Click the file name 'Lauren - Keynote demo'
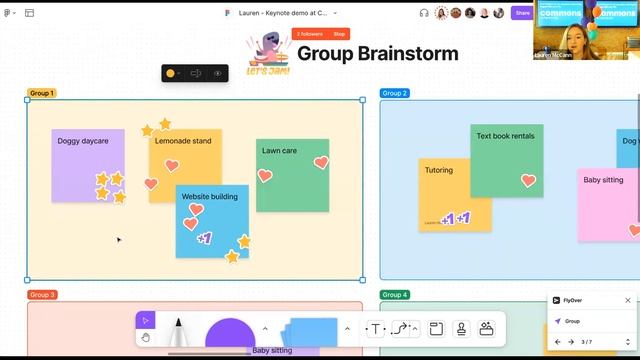The height and width of the screenshot is (360, 640). 282,13
